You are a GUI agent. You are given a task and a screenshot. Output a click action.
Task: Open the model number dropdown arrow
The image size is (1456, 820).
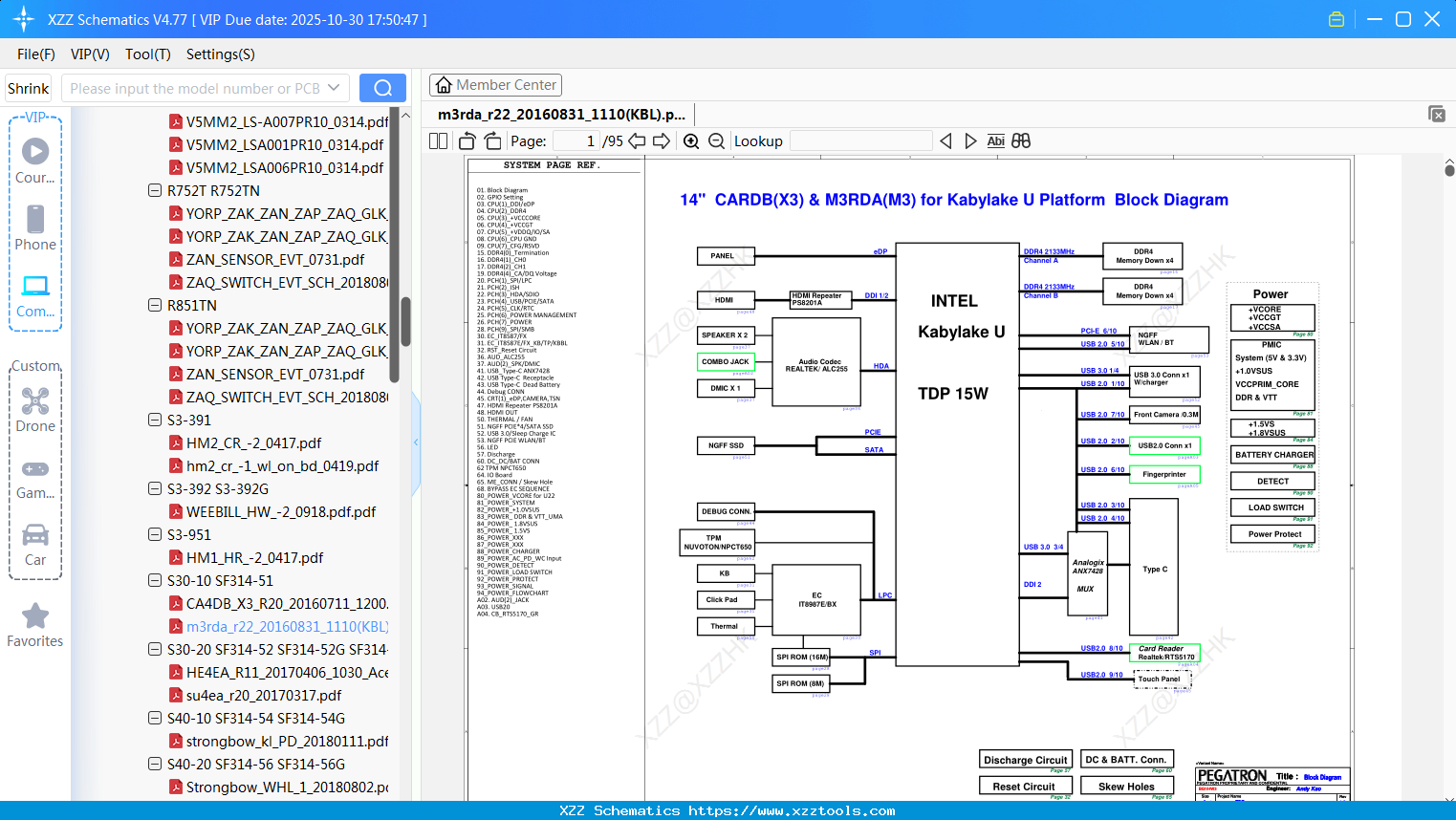[334, 88]
